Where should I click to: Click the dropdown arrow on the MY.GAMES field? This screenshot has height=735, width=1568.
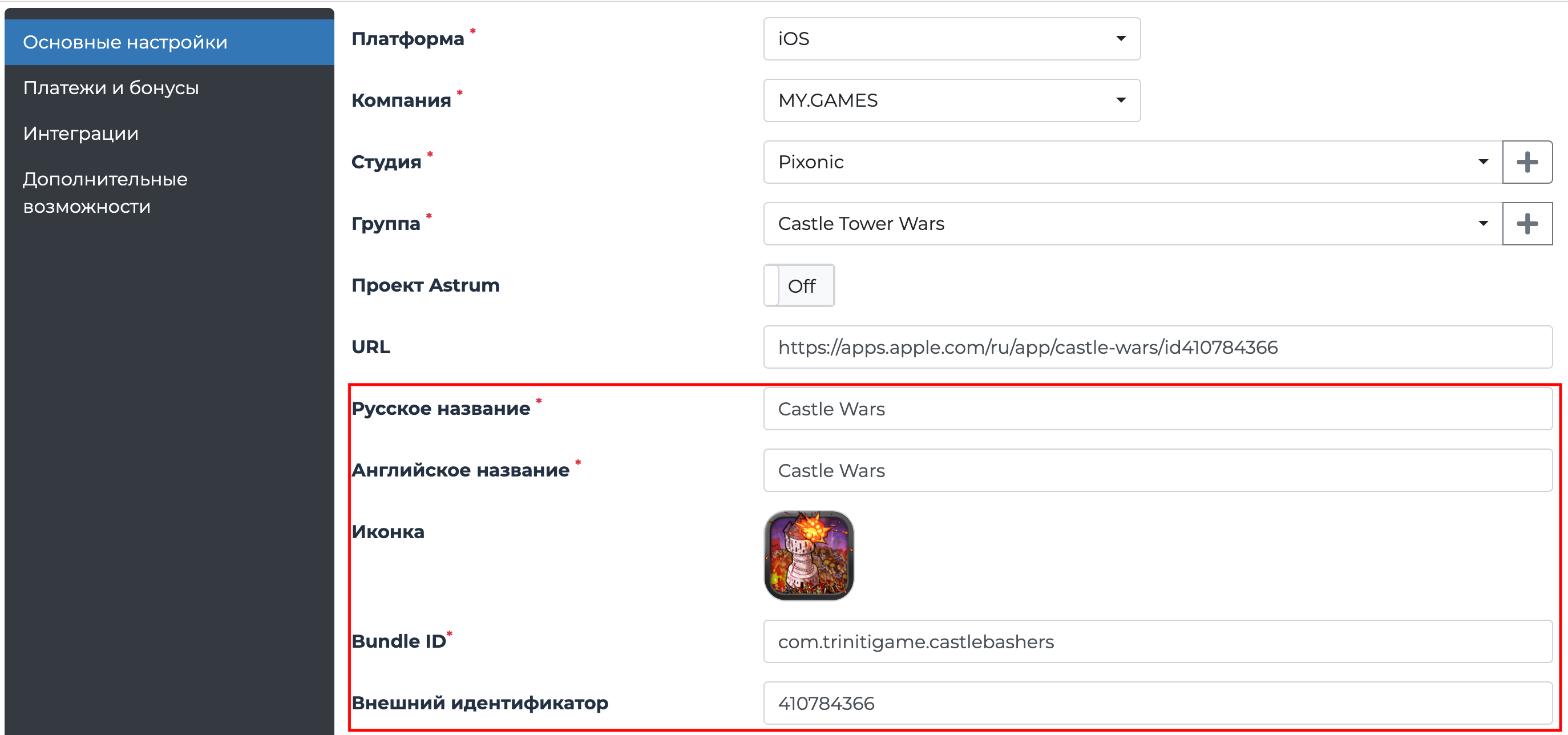tap(1122, 100)
